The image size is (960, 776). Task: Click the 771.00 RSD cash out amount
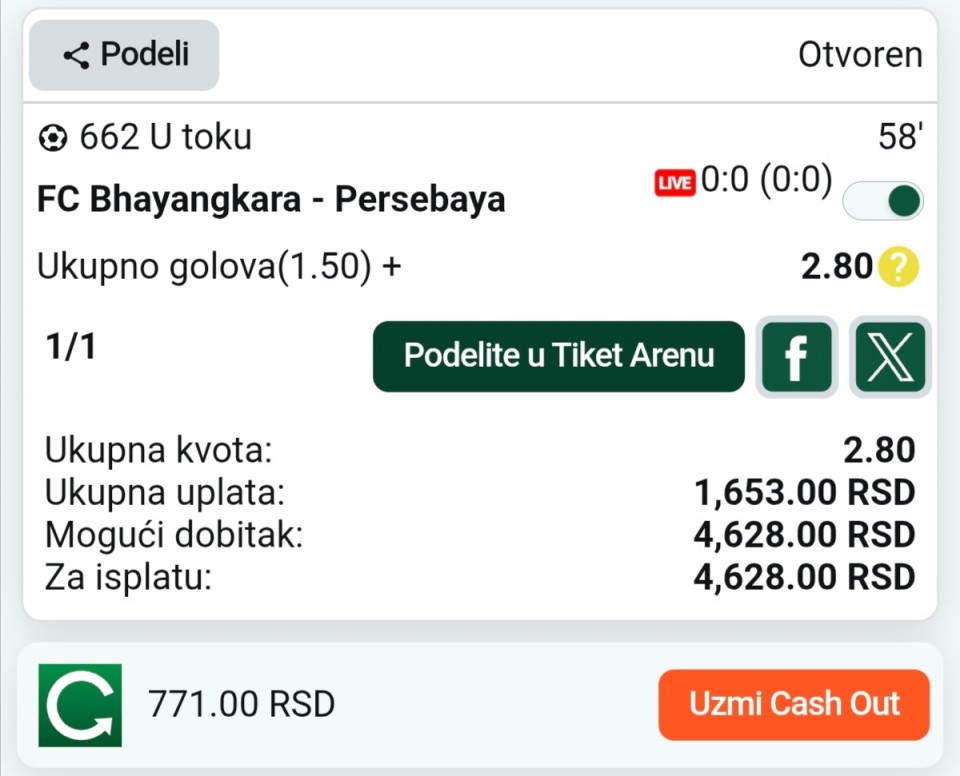pyautogui.click(x=241, y=704)
